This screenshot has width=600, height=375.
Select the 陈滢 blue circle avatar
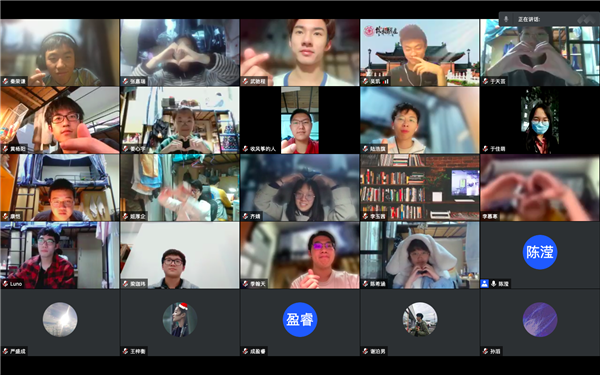[540, 252]
